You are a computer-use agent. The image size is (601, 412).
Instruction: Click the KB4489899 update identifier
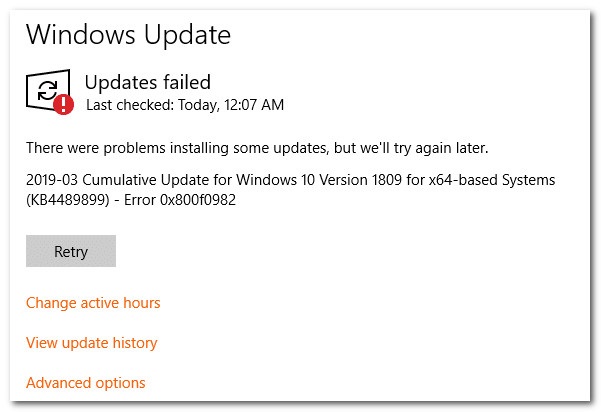[x=68, y=200]
